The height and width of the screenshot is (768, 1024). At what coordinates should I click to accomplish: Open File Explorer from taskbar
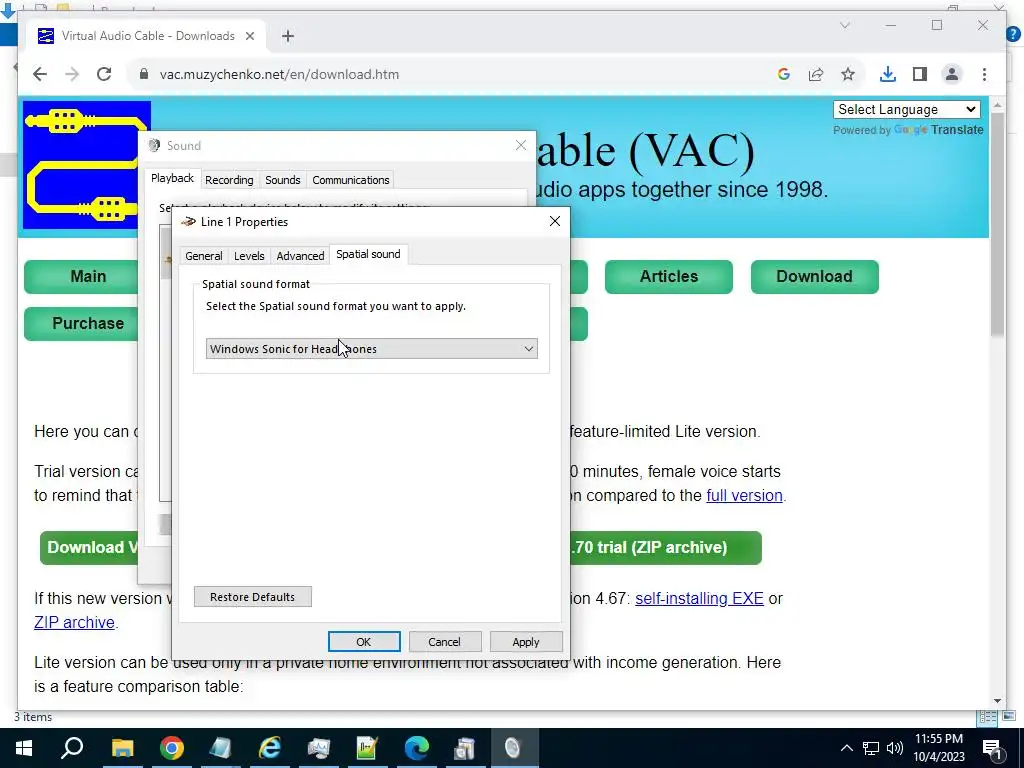pos(122,748)
